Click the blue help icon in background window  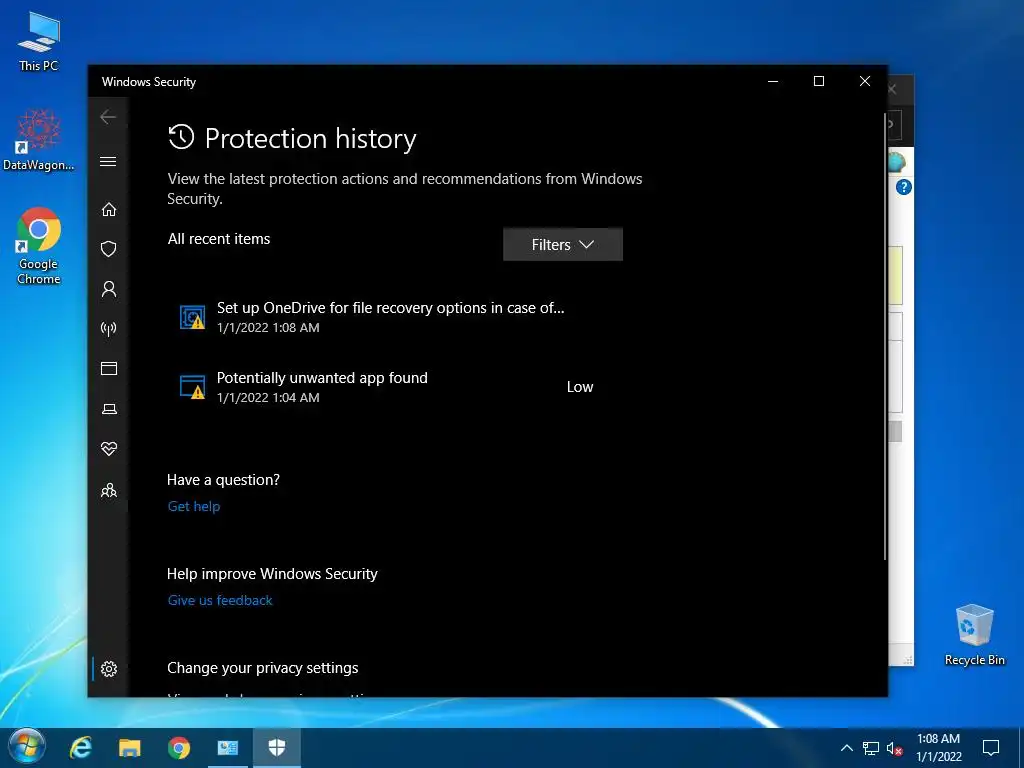[904, 187]
